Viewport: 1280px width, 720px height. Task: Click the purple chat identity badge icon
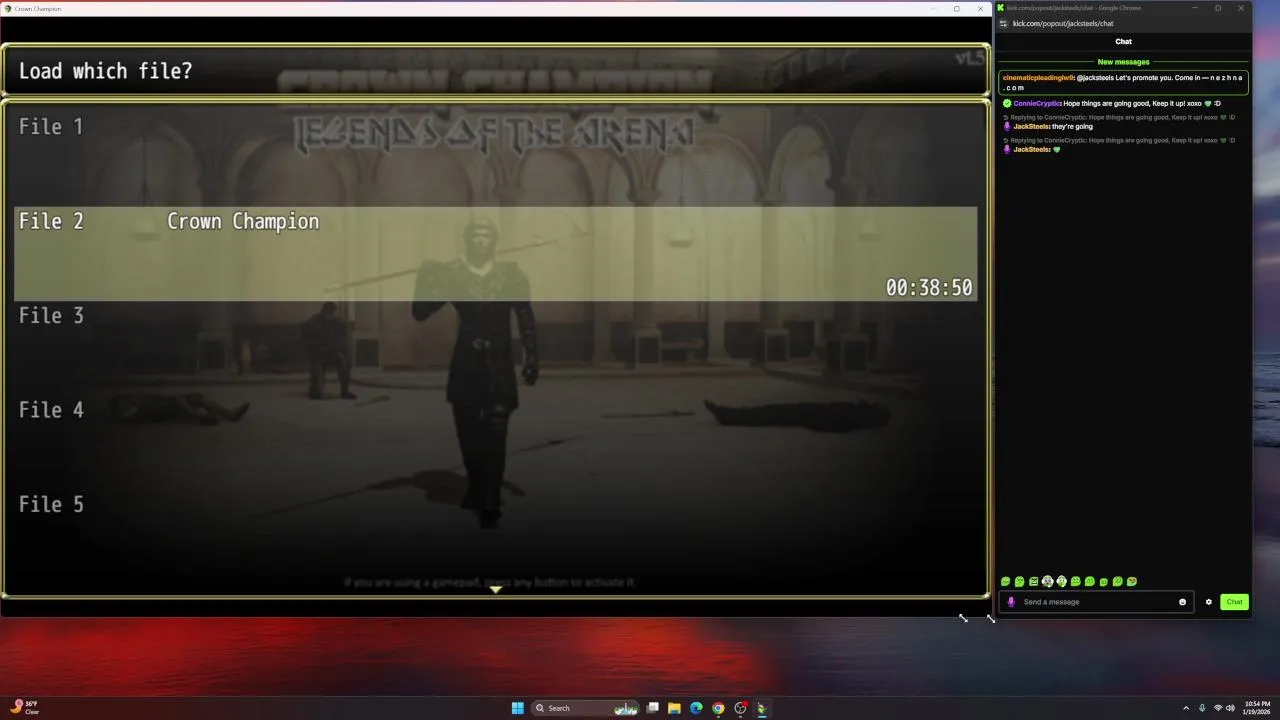pos(1010,602)
